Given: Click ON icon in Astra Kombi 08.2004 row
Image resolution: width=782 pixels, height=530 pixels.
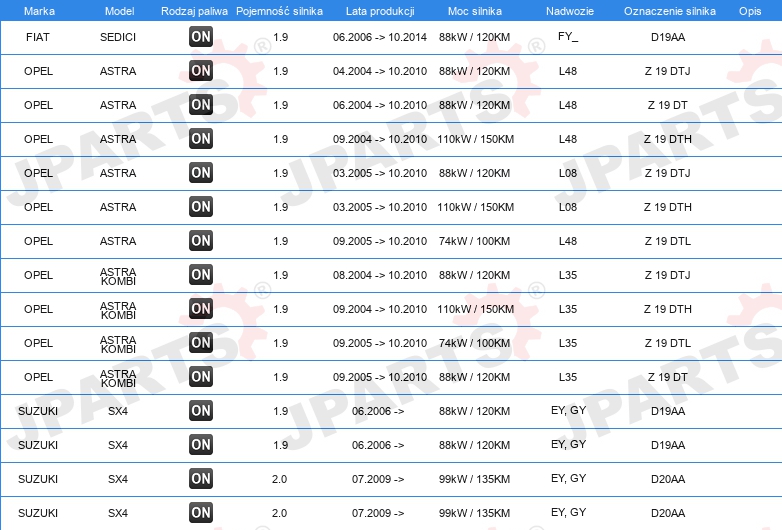Looking at the screenshot, I should [x=201, y=274].
